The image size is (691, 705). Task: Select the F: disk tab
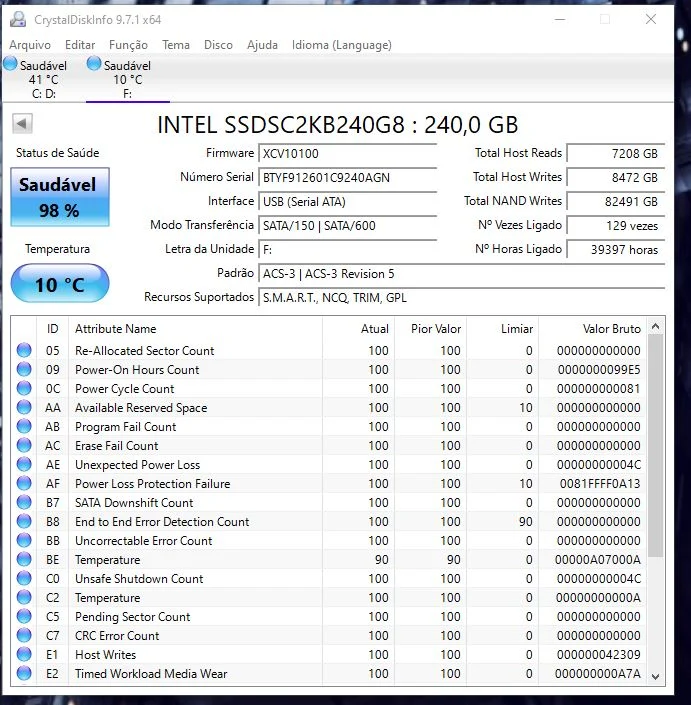point(128,79)
